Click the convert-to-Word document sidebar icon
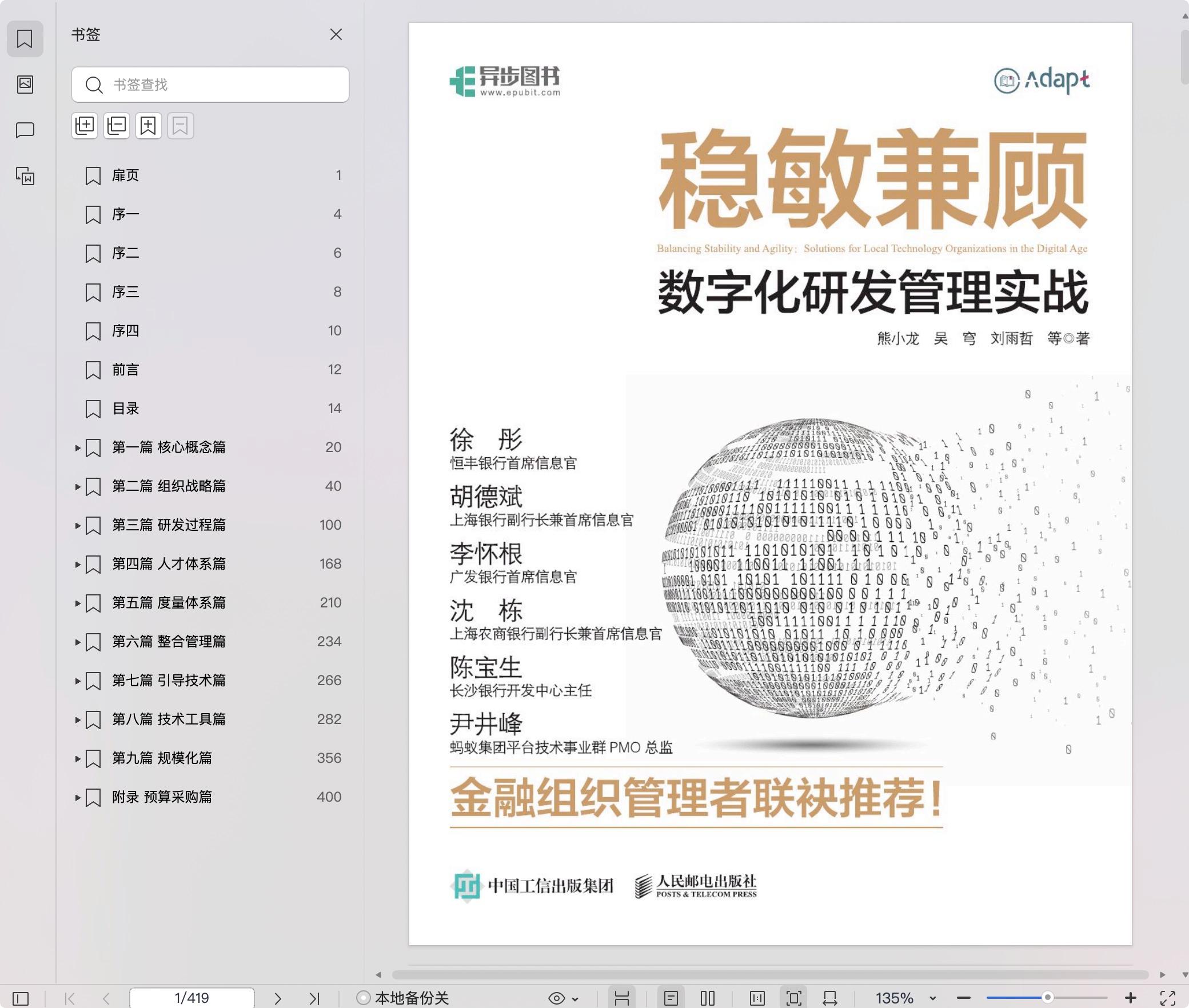The width and height of the screenshot is (1189, 1008). click(25, 176)
